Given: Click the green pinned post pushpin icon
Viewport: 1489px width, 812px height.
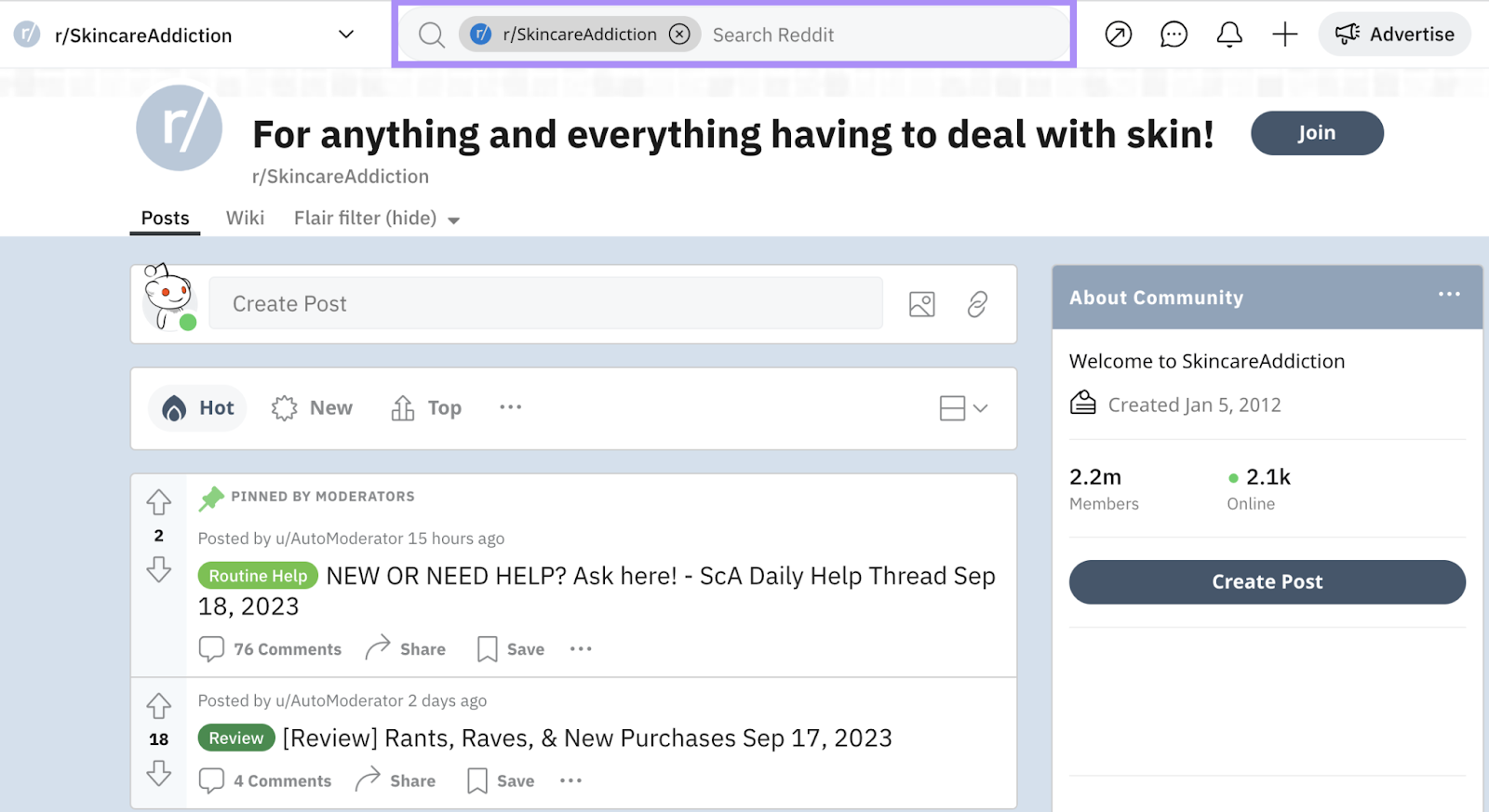Looking at the screenshot, I should tap(211, 498).
